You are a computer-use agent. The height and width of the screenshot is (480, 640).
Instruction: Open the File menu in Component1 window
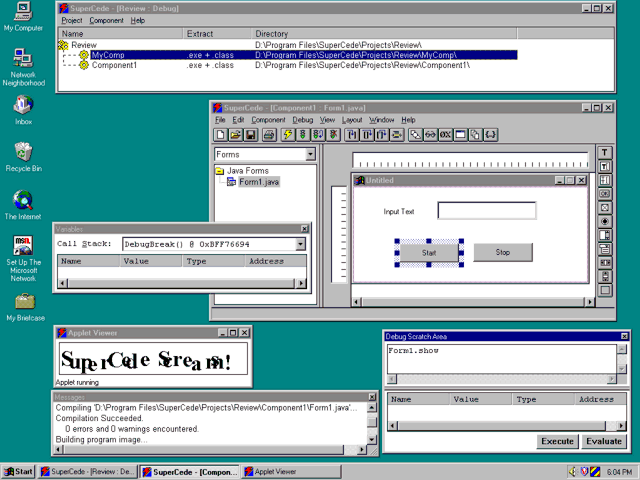(x=220, y=120)
